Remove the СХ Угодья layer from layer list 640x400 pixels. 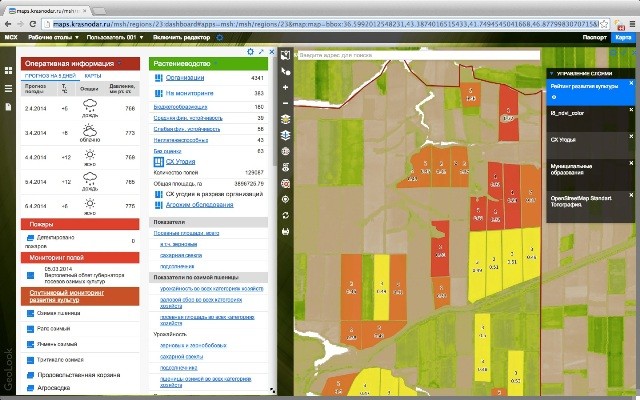tap(631, 136)
